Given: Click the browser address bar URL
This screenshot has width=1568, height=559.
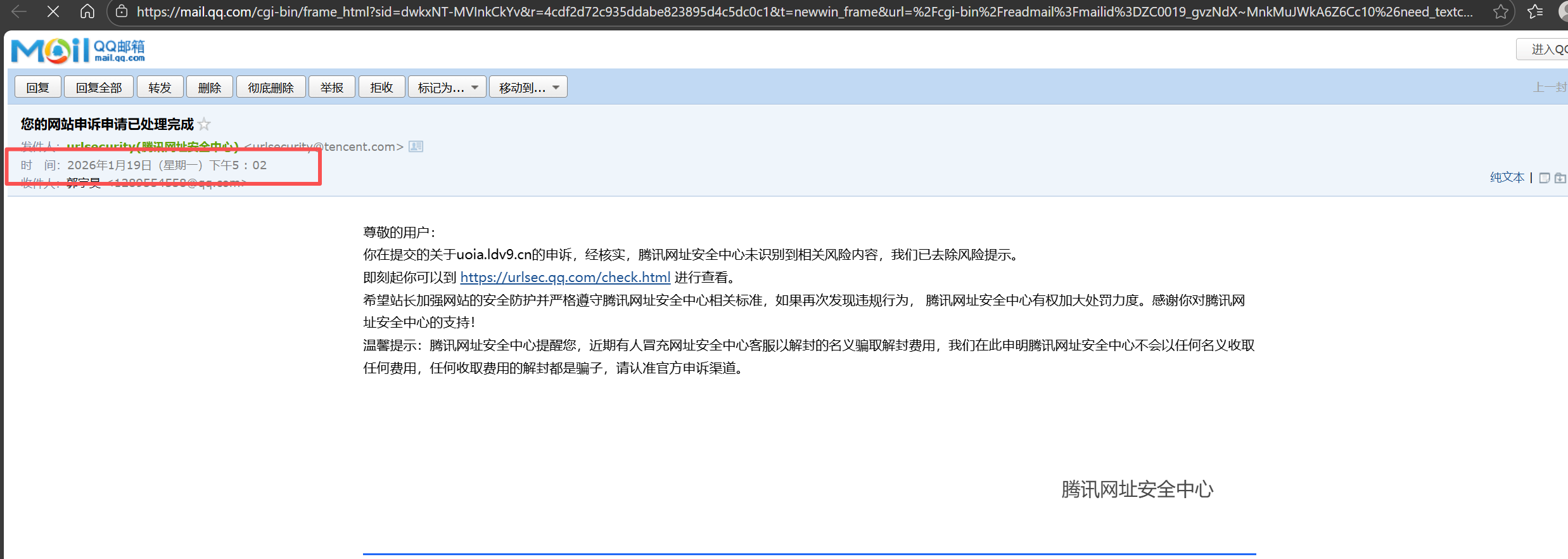Looking at the screenshot, I should coord(805,11).
